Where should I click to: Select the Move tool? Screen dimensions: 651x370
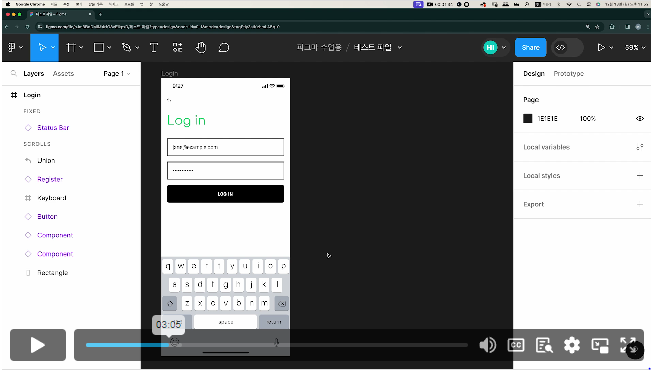[x=42, y=48]
